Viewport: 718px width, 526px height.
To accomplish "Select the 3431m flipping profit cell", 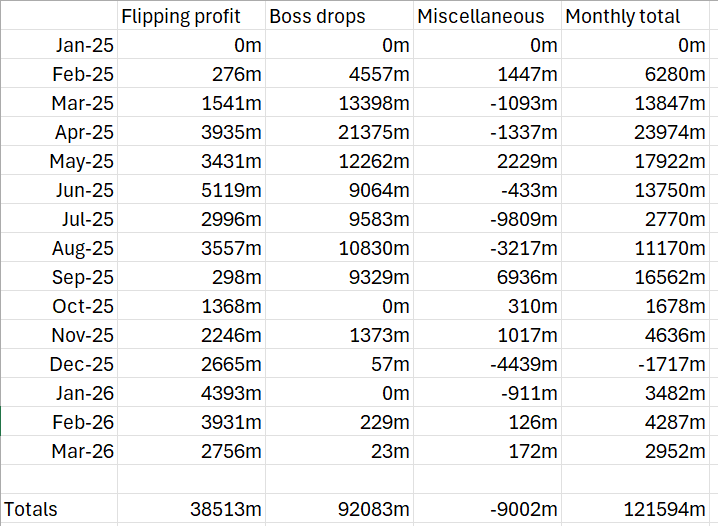I will point(191,161).
